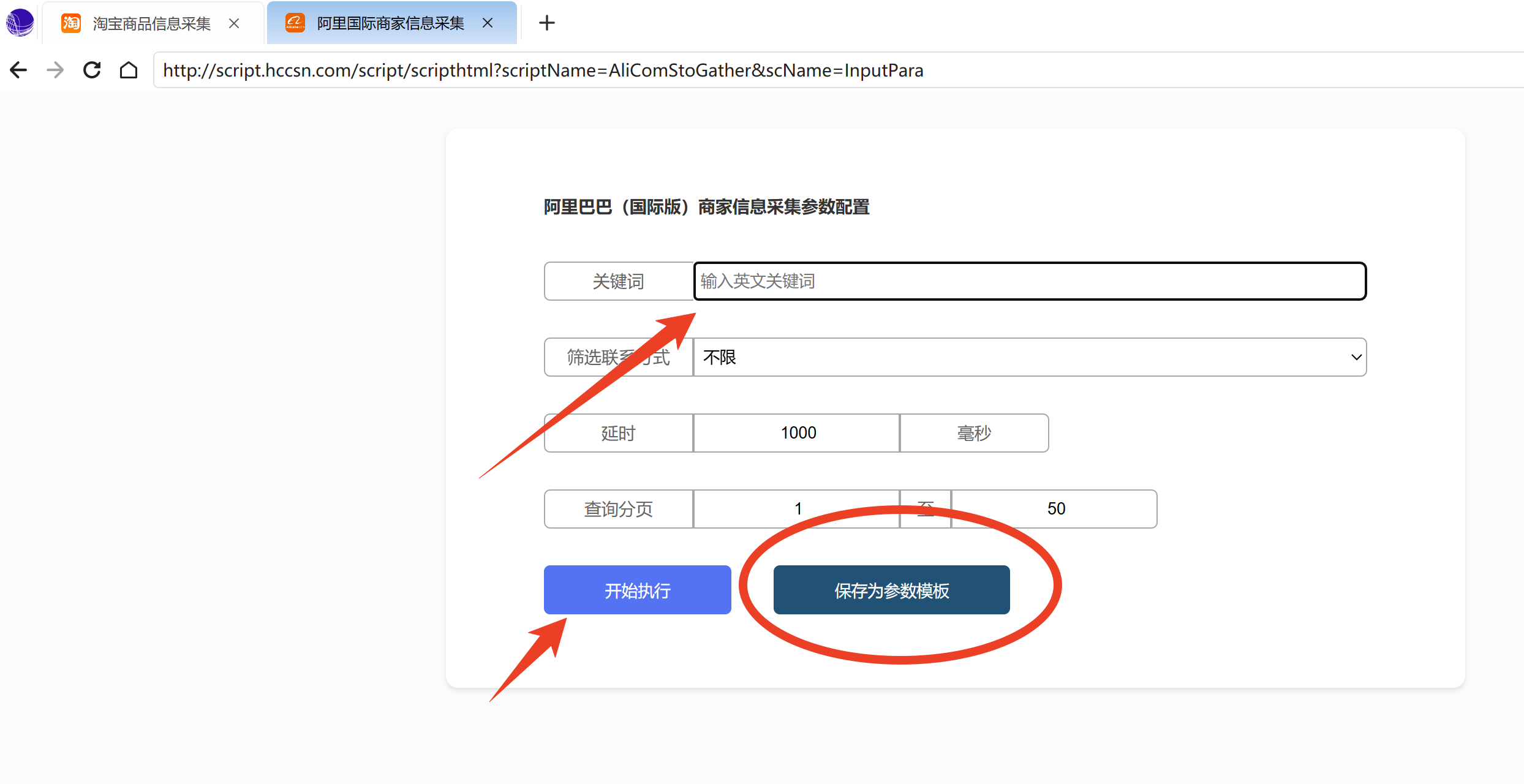1524x784 pixels.
Task: Click the 延时 delay value field 1000
Action: pyautogui.click(x=796, y=433)
